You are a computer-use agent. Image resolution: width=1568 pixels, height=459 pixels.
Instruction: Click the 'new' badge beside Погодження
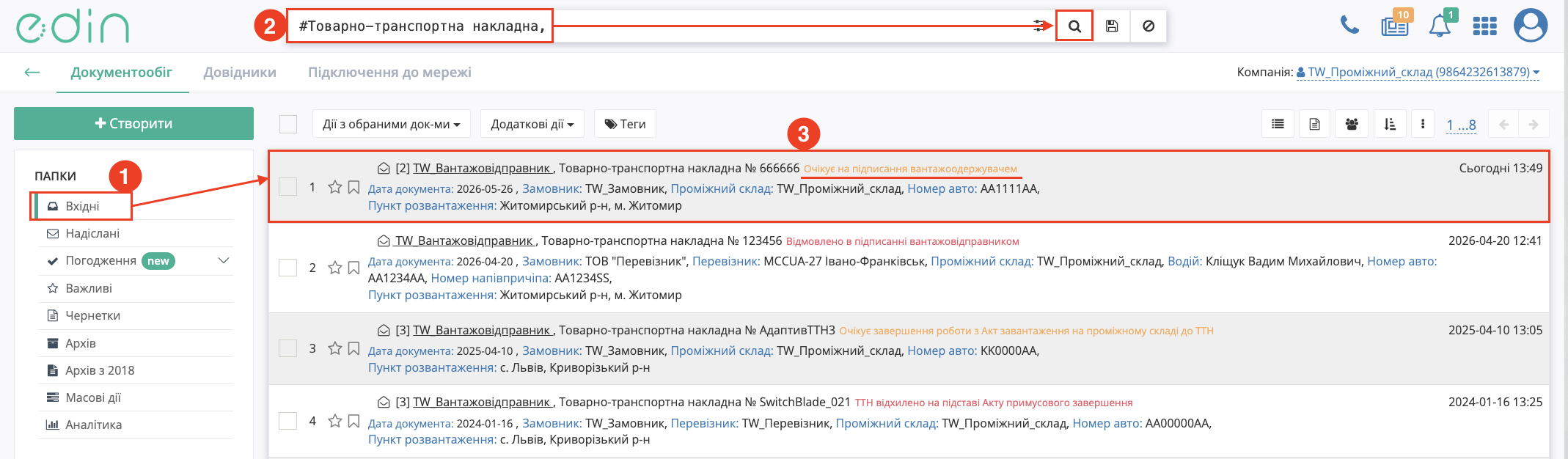(158, 261)
